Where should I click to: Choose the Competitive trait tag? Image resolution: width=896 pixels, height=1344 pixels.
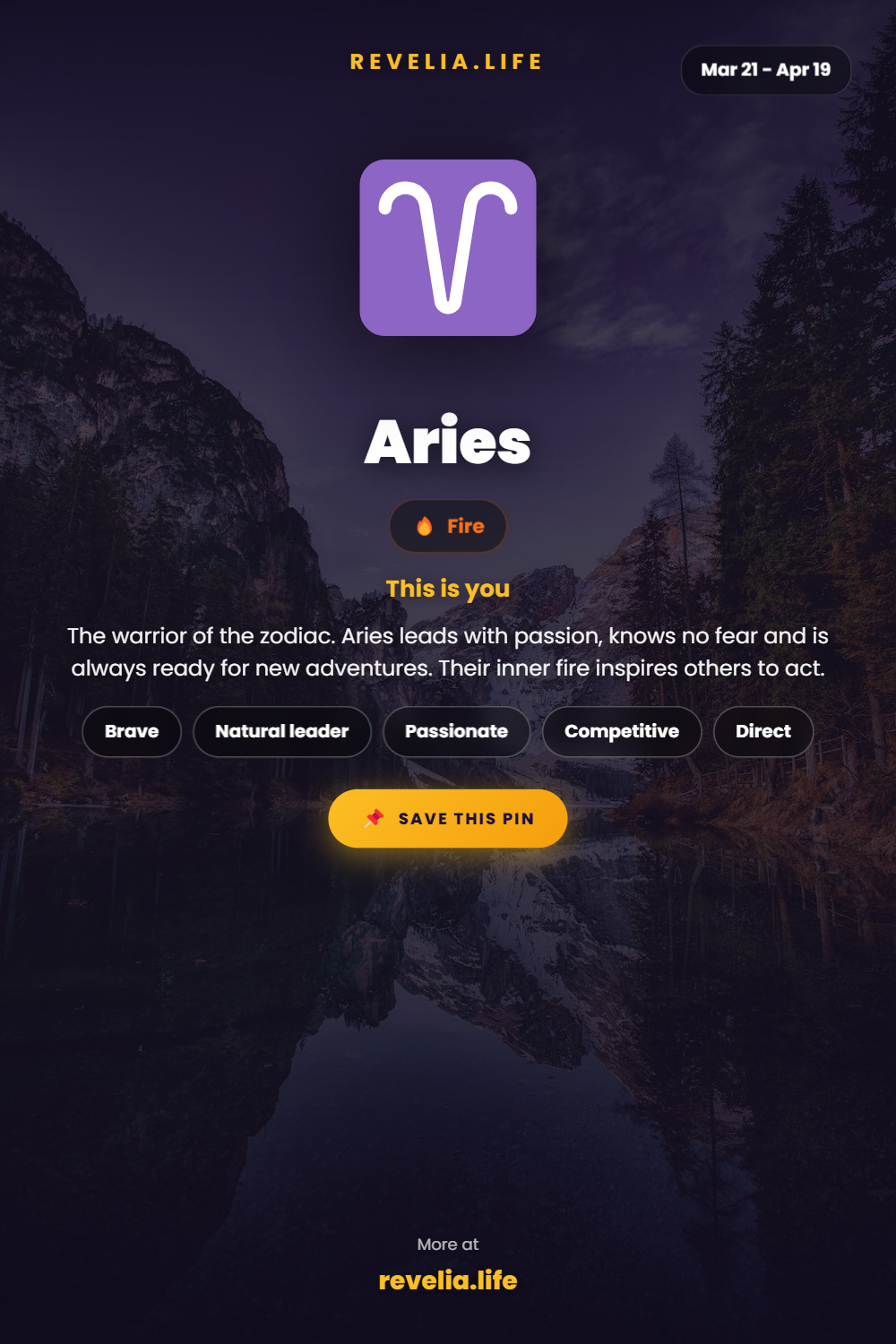click(622, 731)
